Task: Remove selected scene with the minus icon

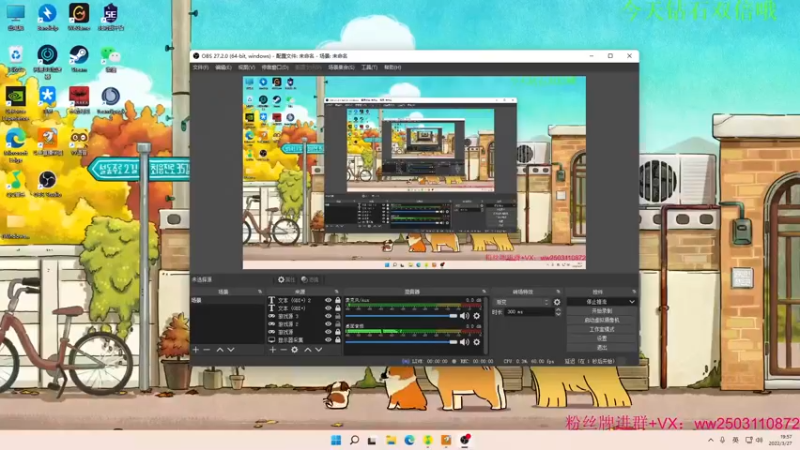Action: tap(207, 350)
